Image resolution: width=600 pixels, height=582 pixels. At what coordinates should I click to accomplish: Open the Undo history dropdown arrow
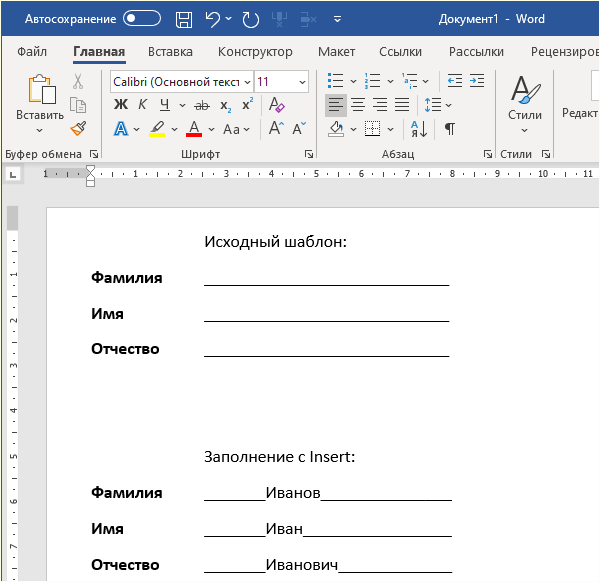[x=228, y=18]
